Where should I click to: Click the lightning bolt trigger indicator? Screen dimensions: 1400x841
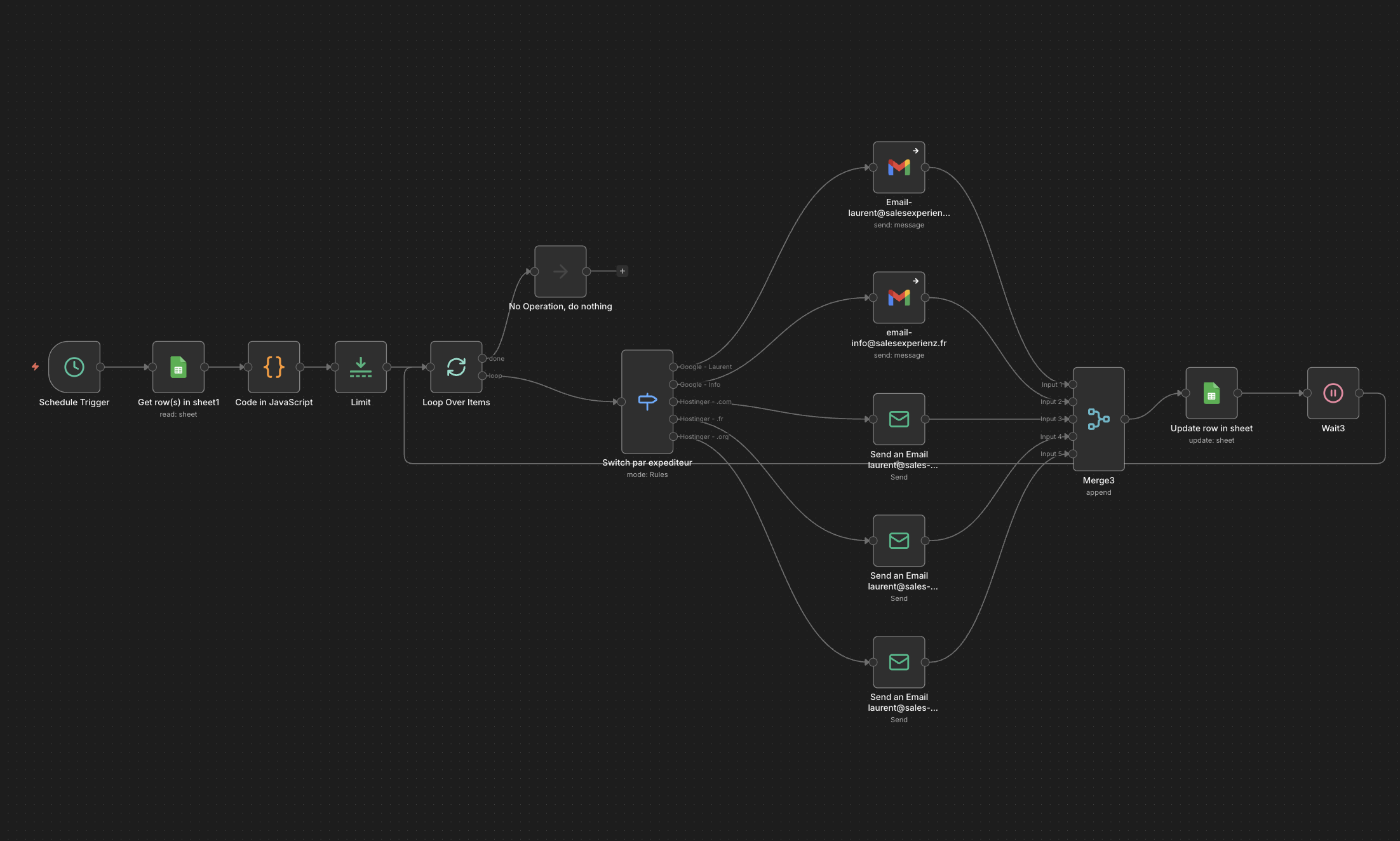[x=36, y=367]
